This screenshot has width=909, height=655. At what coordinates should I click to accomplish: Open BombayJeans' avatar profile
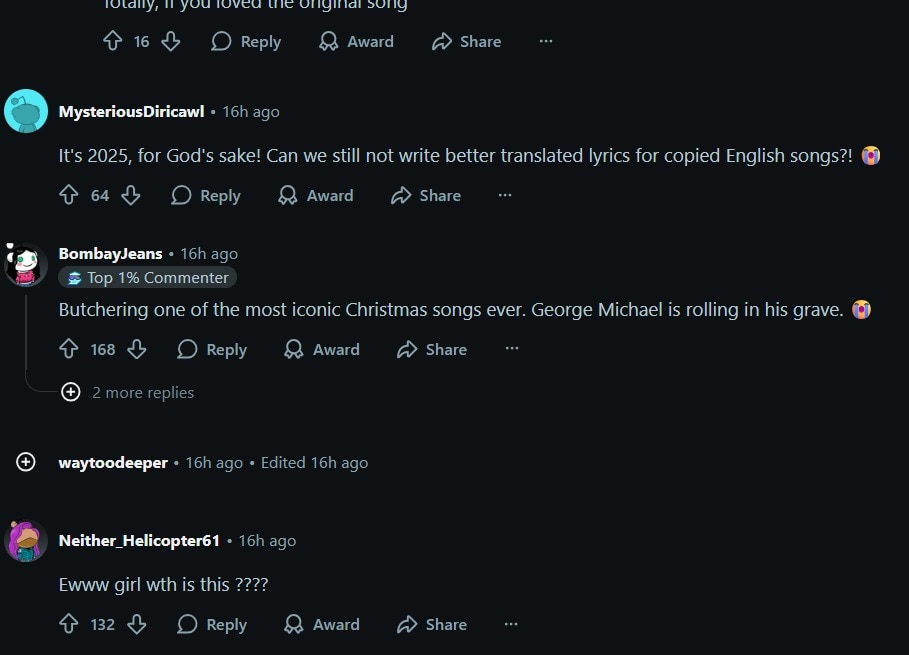(26, 265)
